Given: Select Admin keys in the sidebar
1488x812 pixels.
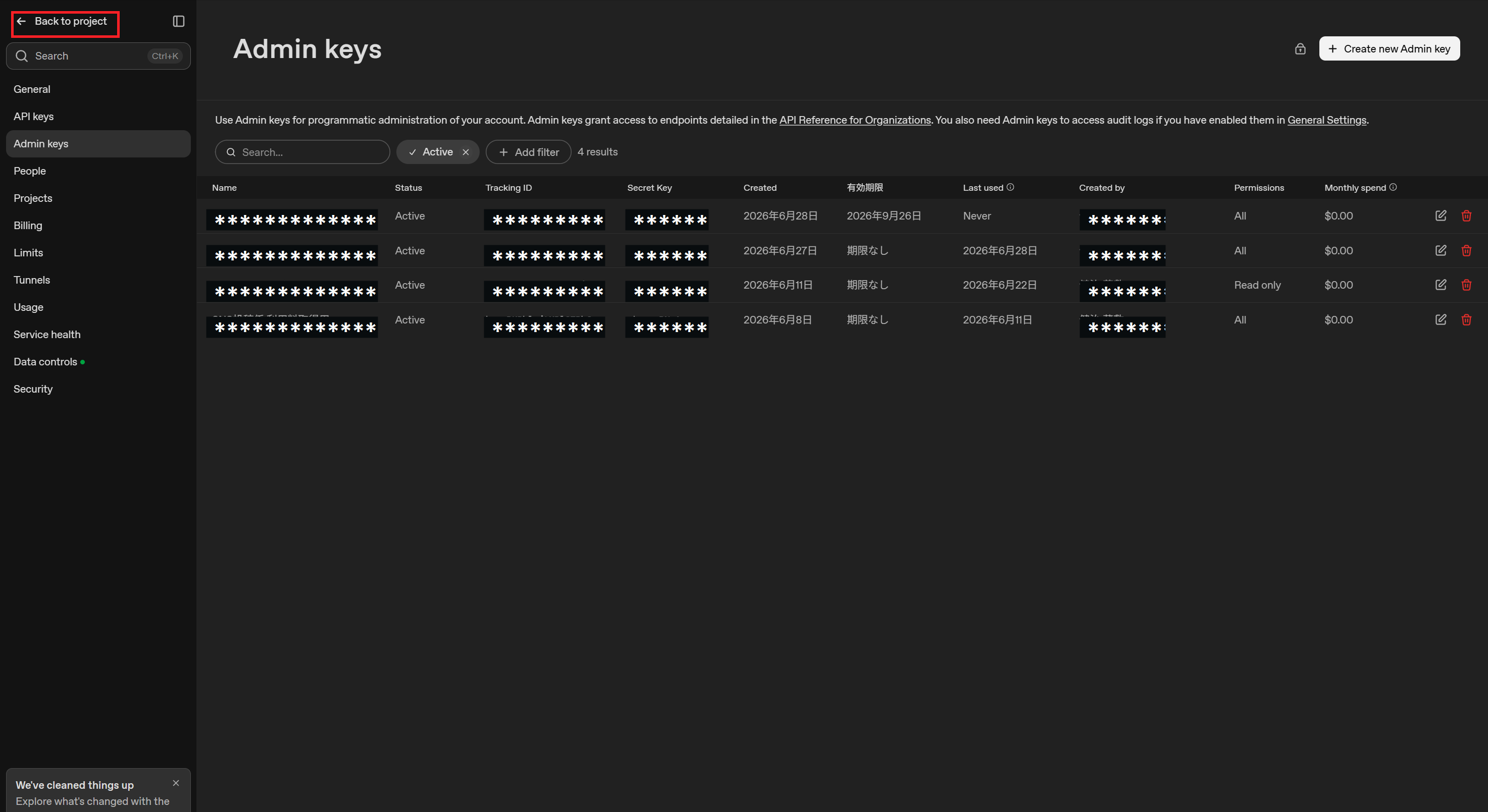Looking at the screenshot, I should click(x=98, y=143).
